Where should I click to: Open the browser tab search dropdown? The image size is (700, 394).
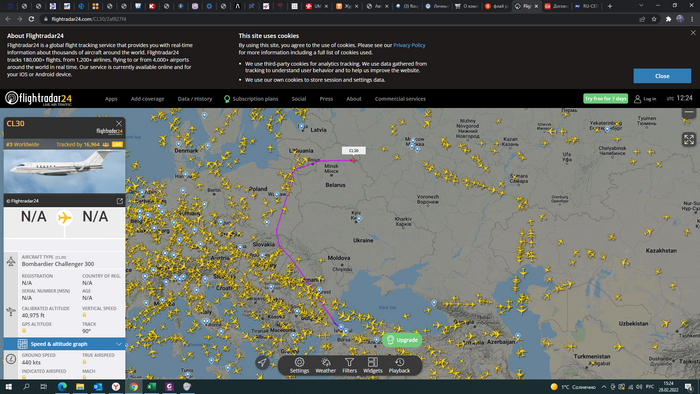641,6
